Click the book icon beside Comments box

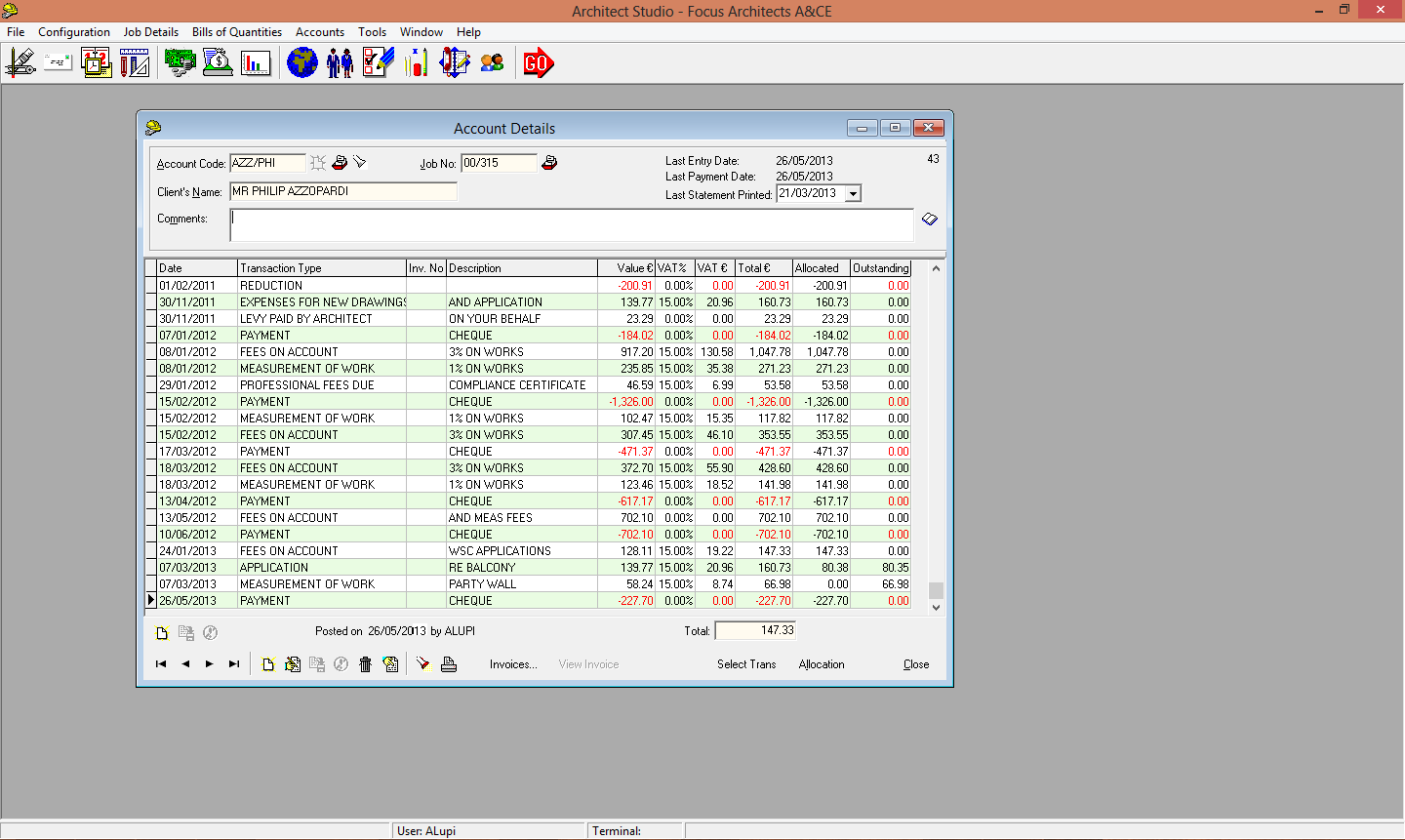coord(930,220)
